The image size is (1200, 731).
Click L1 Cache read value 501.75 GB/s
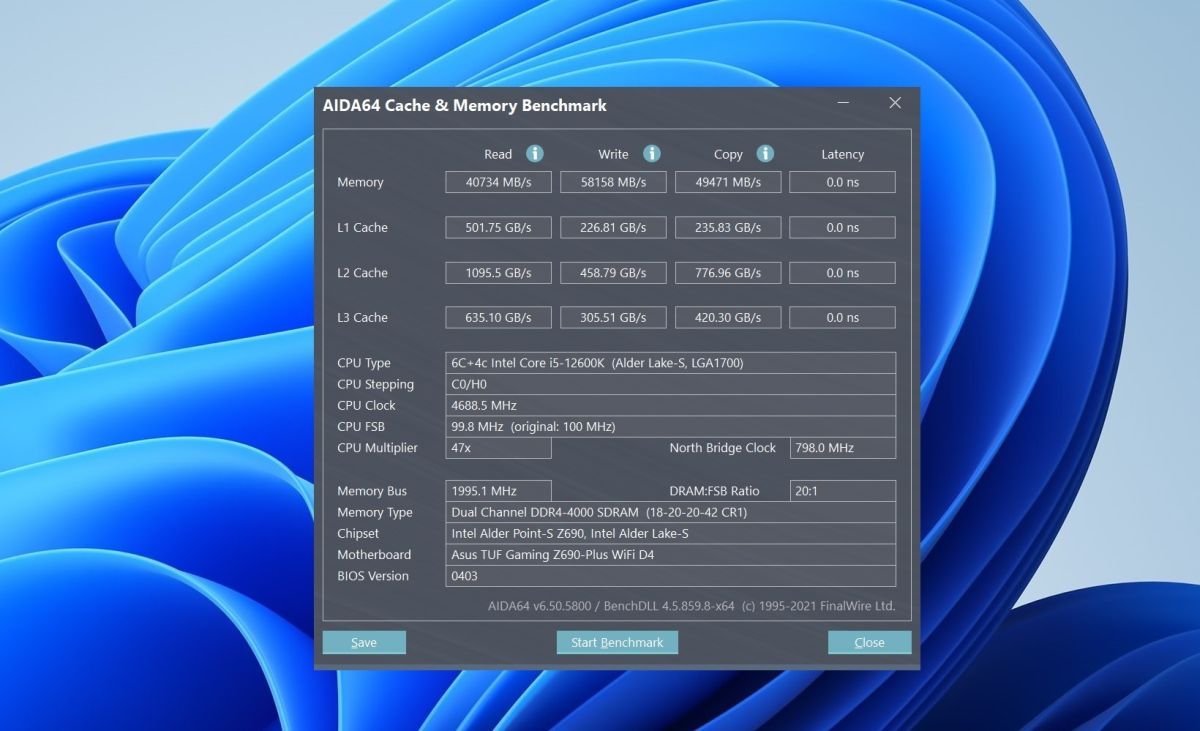coord(498,227)
